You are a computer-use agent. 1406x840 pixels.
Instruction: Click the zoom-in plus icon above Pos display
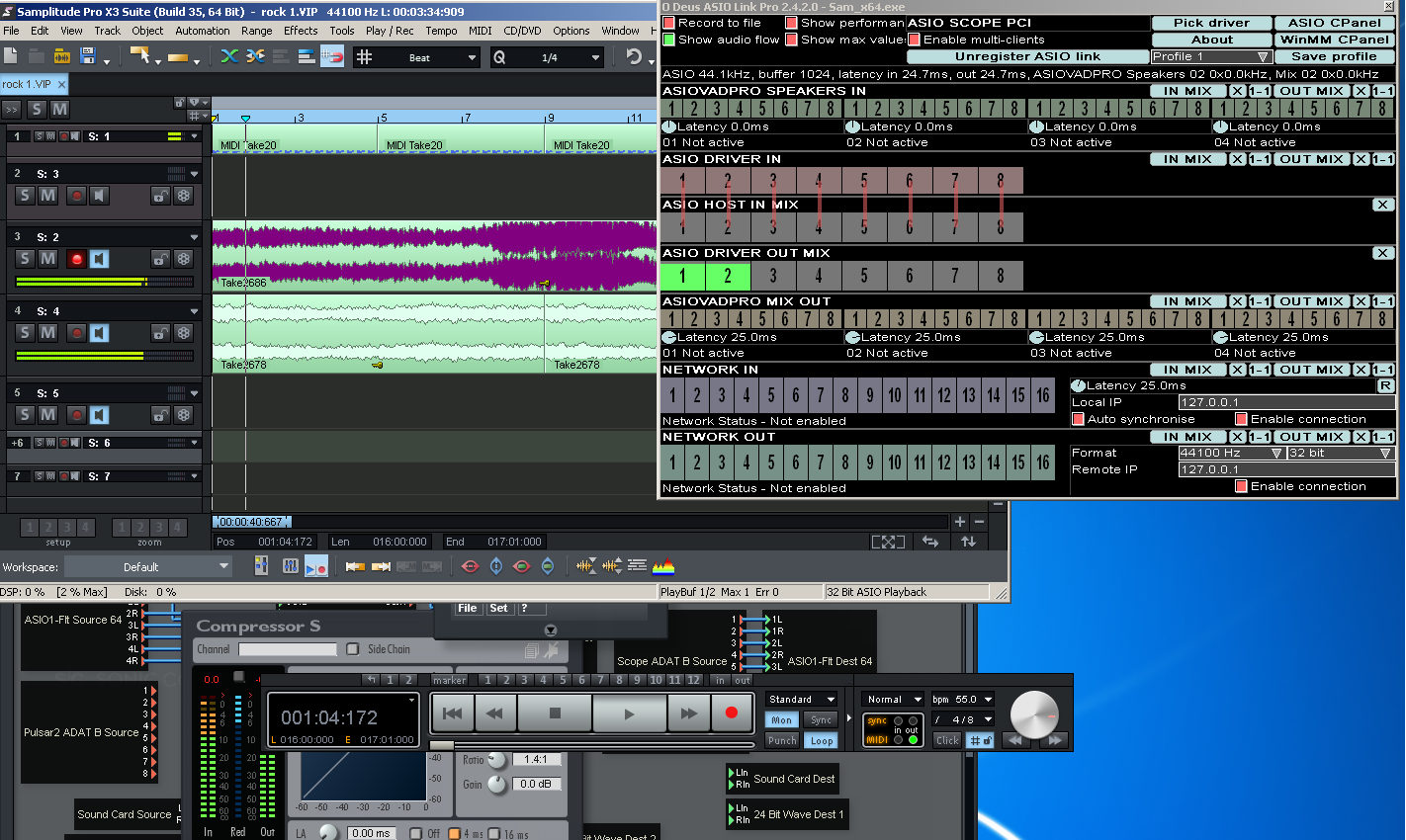pos(959,521)
